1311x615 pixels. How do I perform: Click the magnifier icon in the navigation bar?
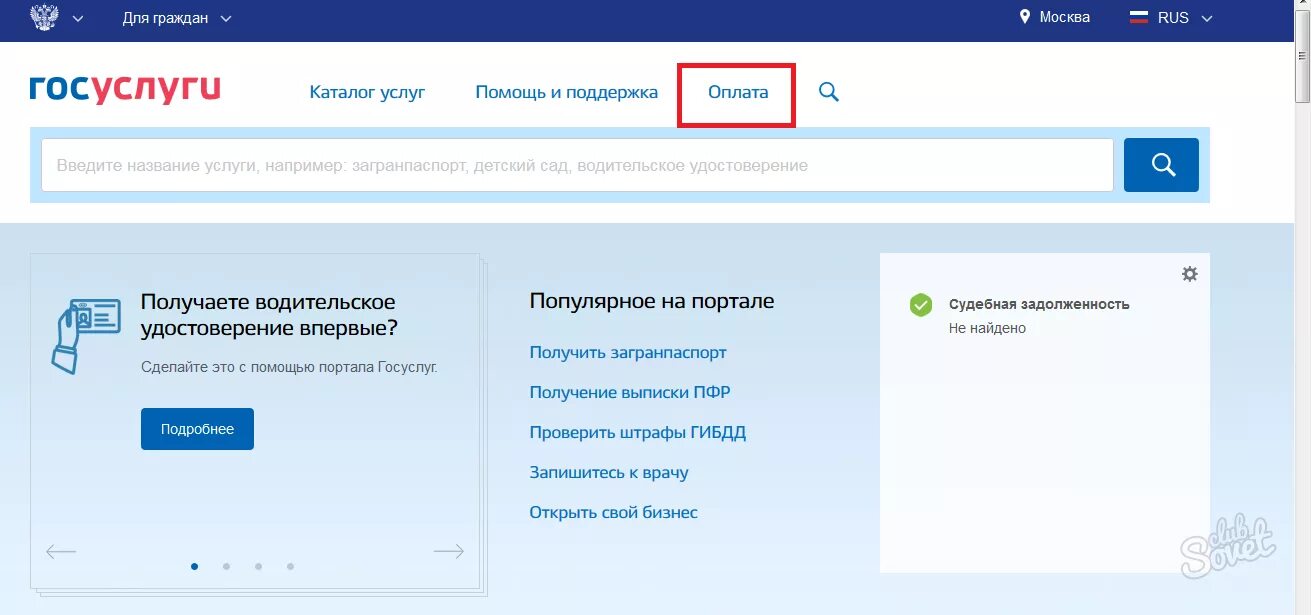click(829, 92)
